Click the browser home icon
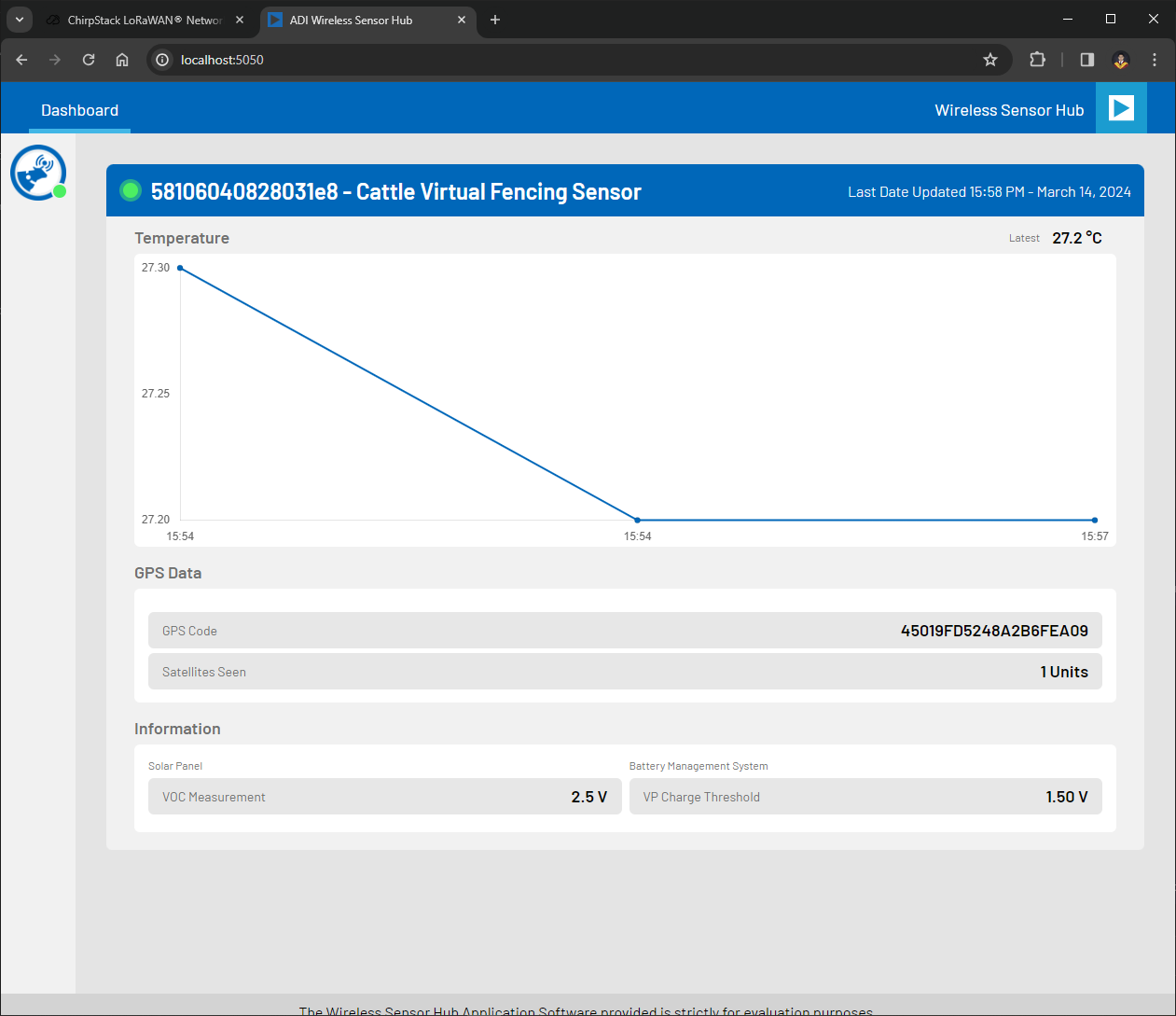The width and height of the screenshot is (1176, 1016). [121, 59]
